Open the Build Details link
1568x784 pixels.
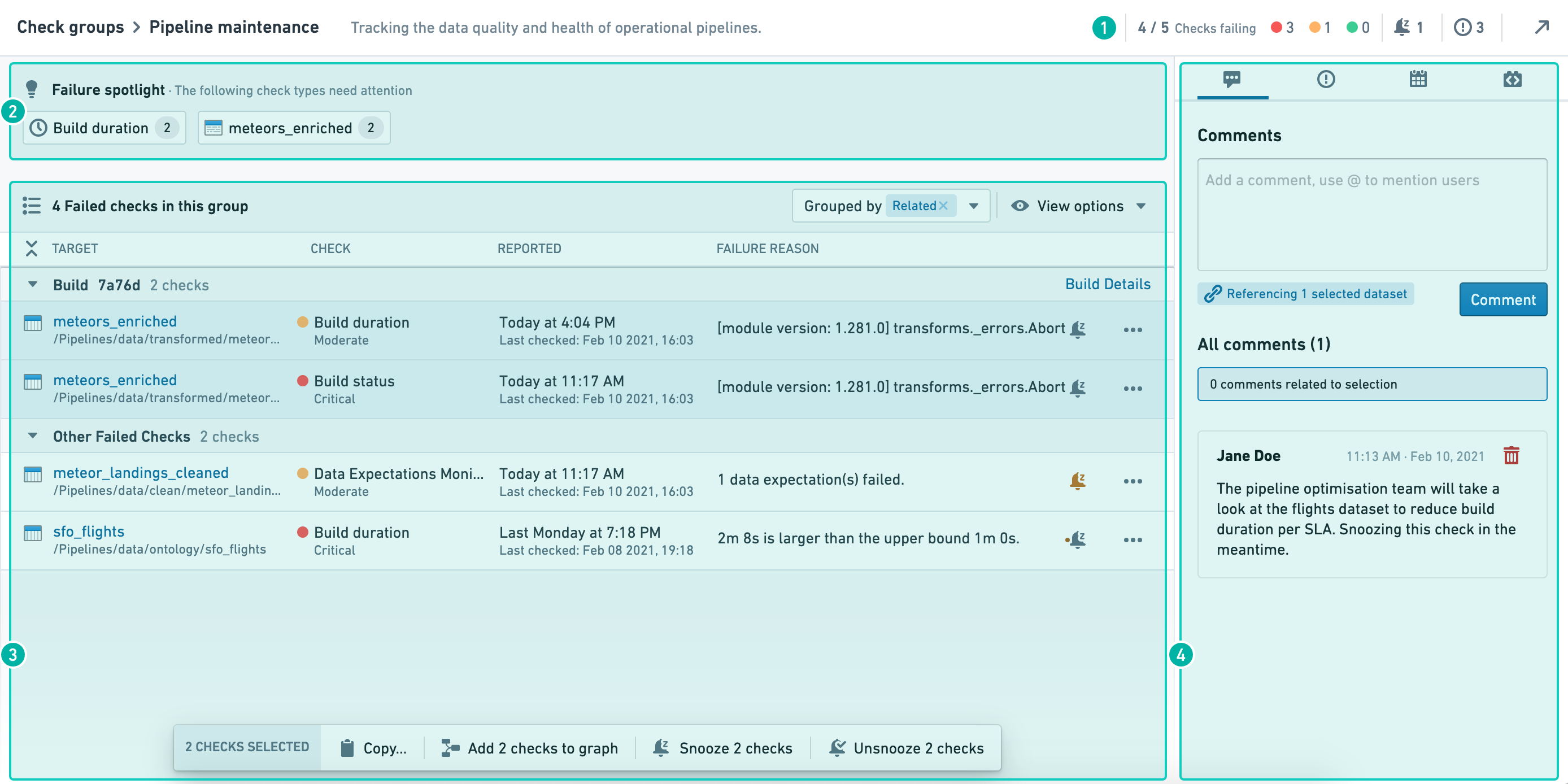pyautogui.click(x=1107, y=284)
